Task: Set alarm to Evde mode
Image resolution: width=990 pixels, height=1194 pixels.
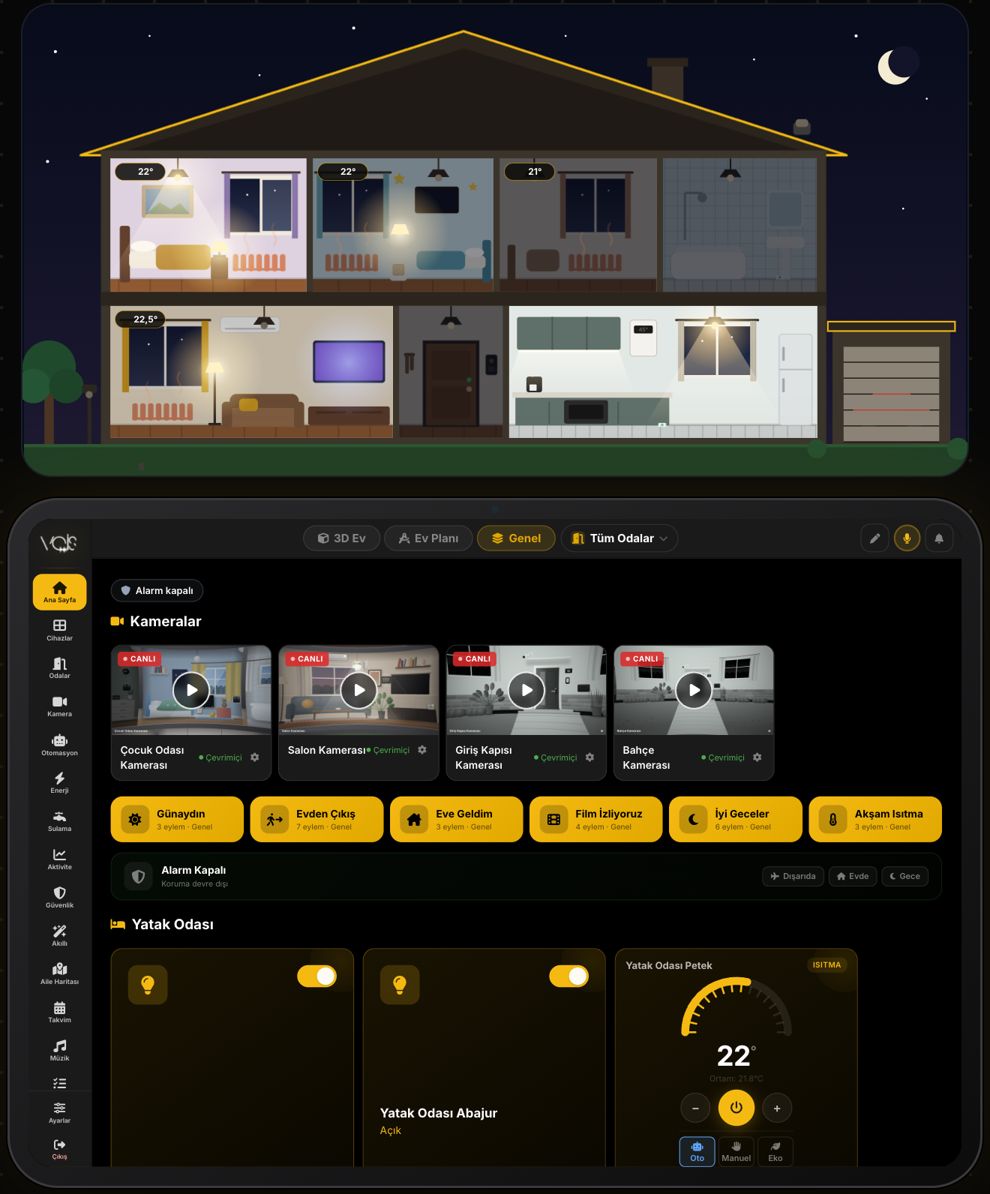Action: pyautogui.click(x=853, y=876)
